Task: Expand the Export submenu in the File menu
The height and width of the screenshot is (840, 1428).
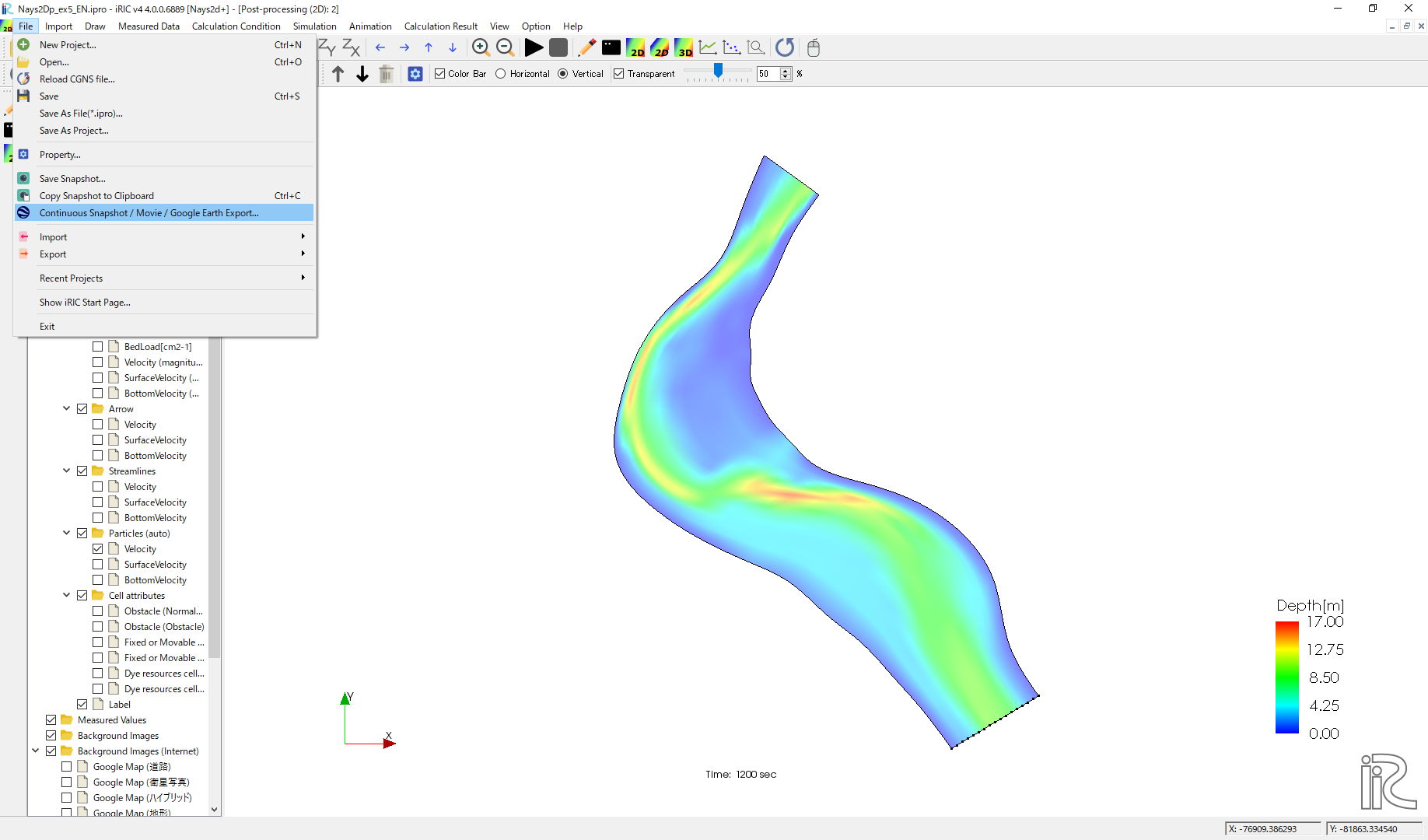Action: (x=164, y=254)
